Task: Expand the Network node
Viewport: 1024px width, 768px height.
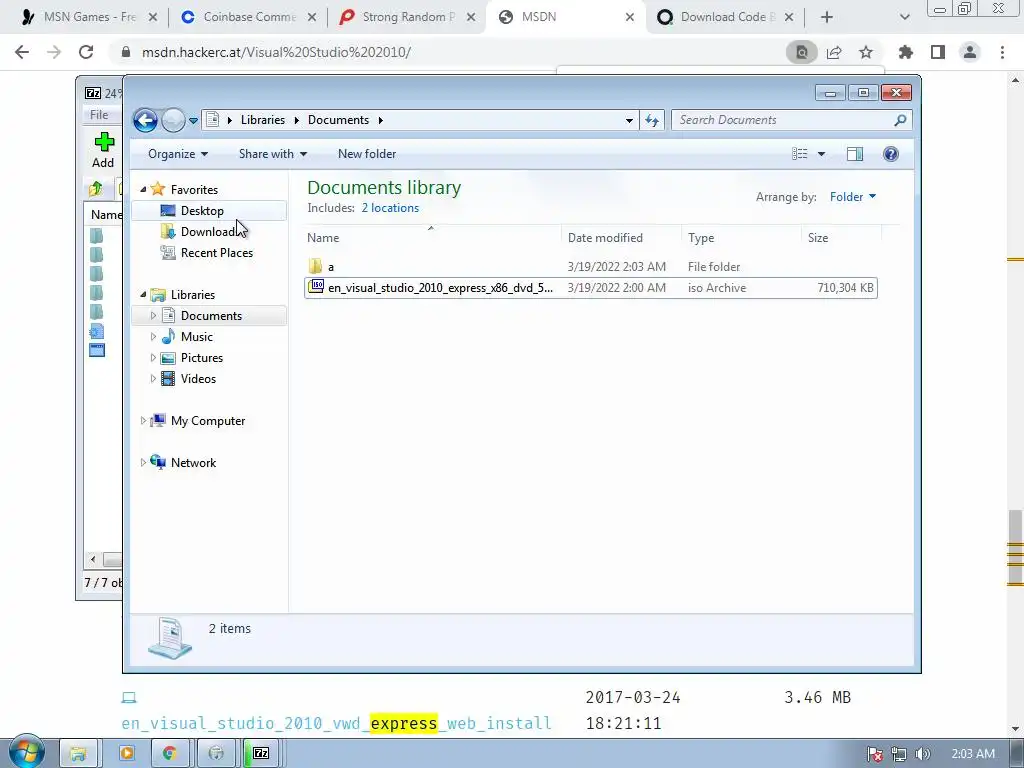Action: click(143, 462)
